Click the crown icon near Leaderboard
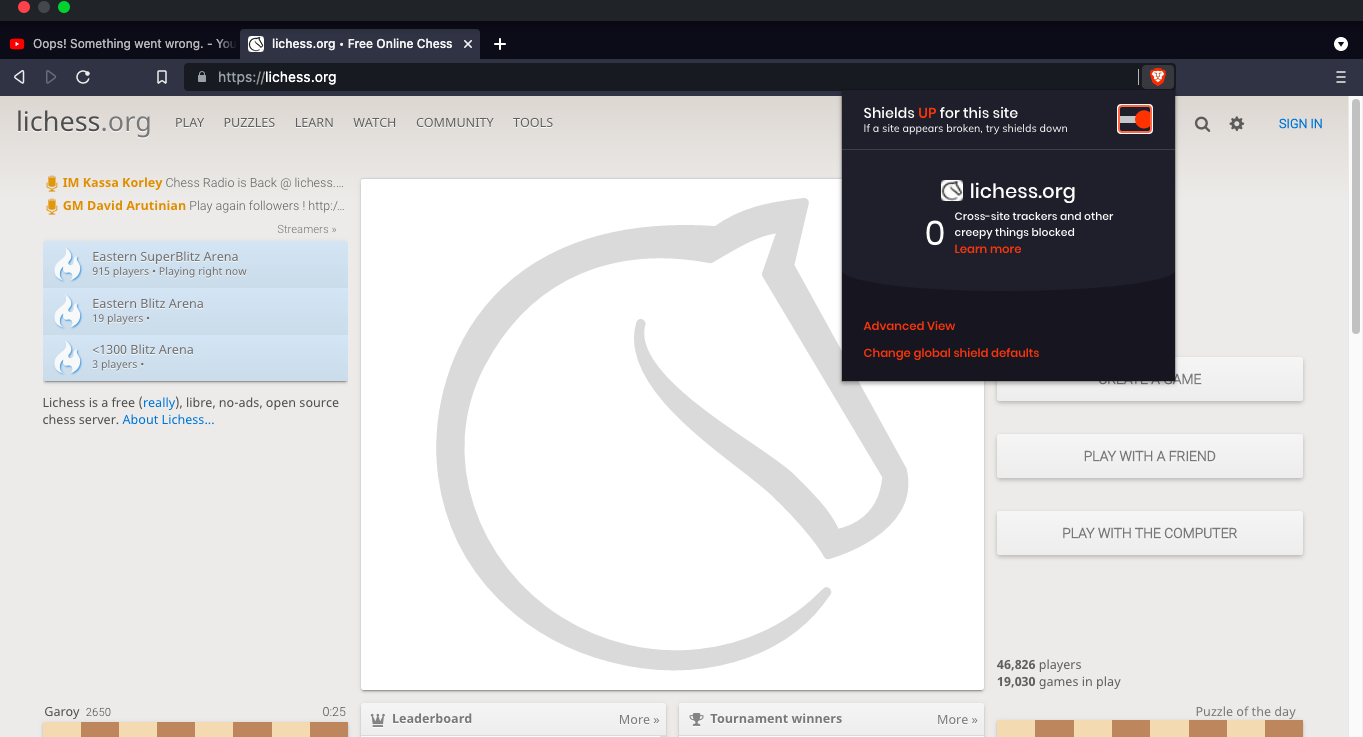The width and height of the screenshot is (1363, 737). [x=379, y=719]
